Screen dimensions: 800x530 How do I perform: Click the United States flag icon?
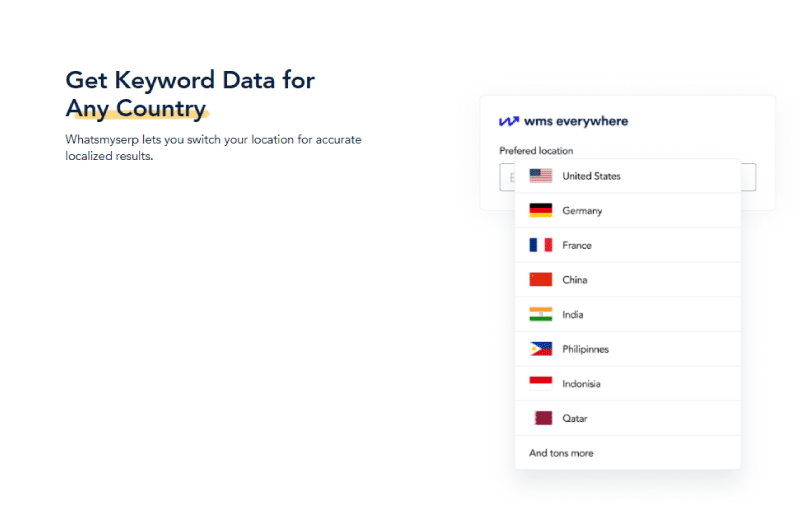point(540,176)
